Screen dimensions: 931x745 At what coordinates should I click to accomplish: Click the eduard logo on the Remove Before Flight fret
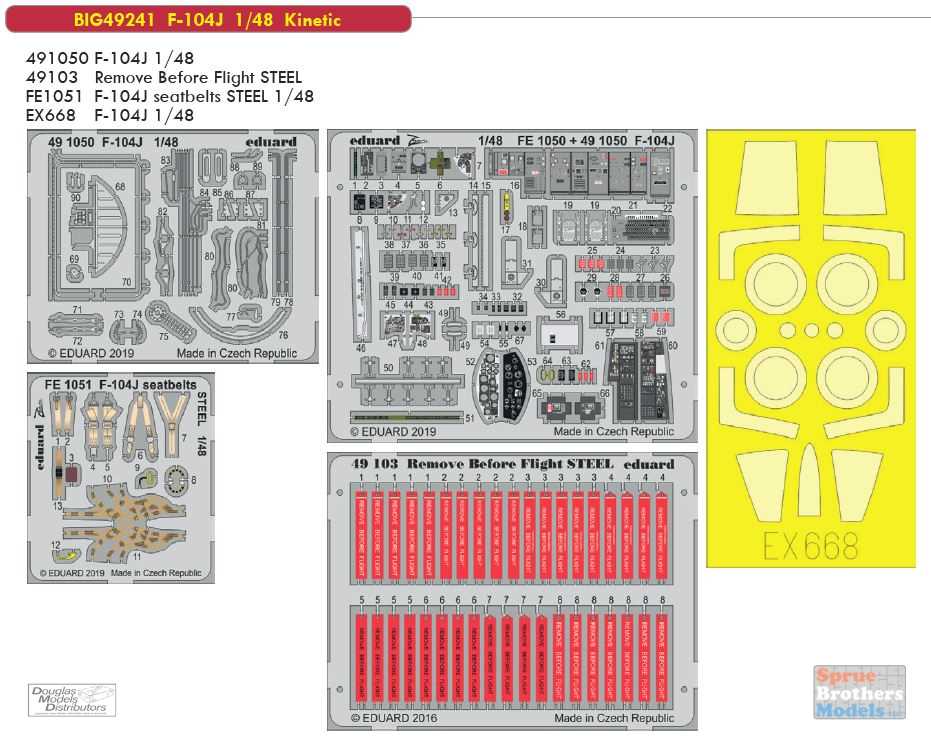coord(649,464)
